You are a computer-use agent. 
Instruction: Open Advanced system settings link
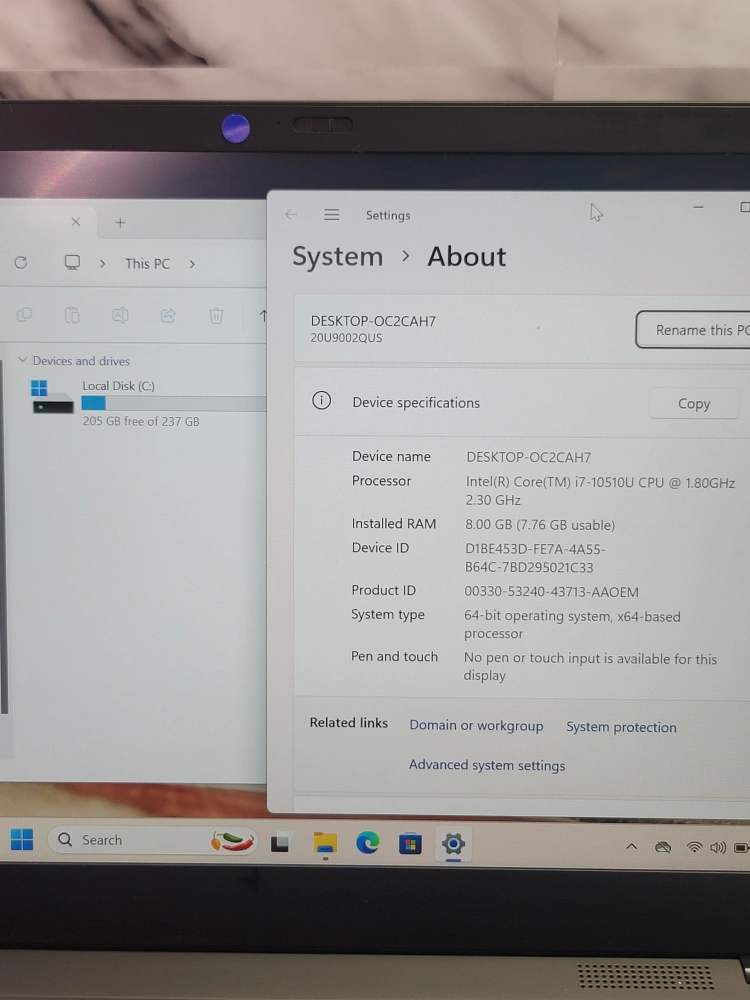487,765
